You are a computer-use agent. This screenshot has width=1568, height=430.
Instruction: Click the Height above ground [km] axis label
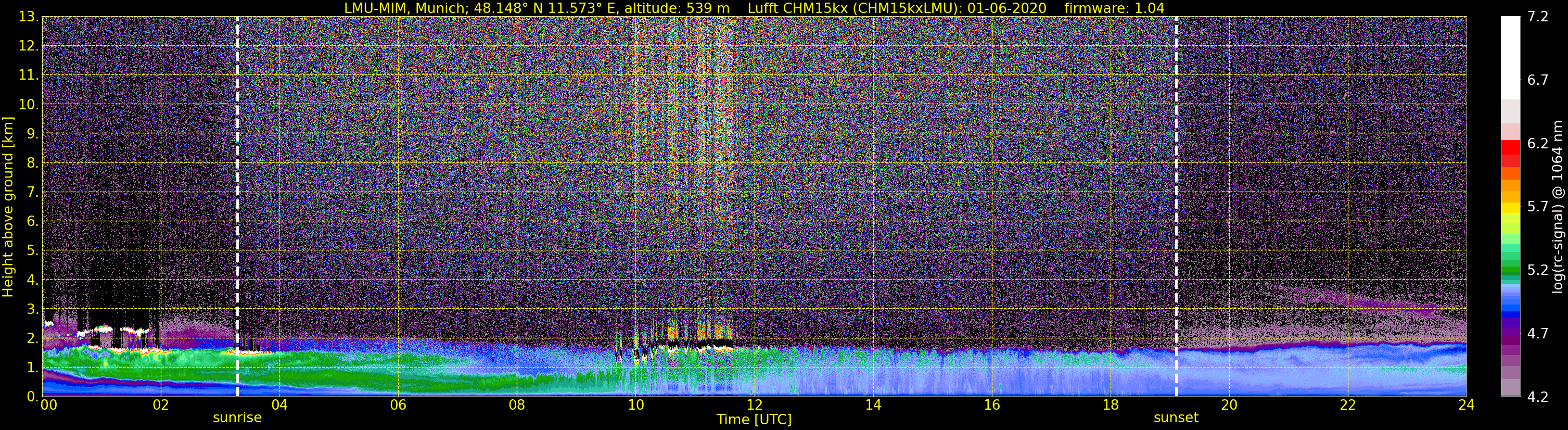(x=7, y=207)
